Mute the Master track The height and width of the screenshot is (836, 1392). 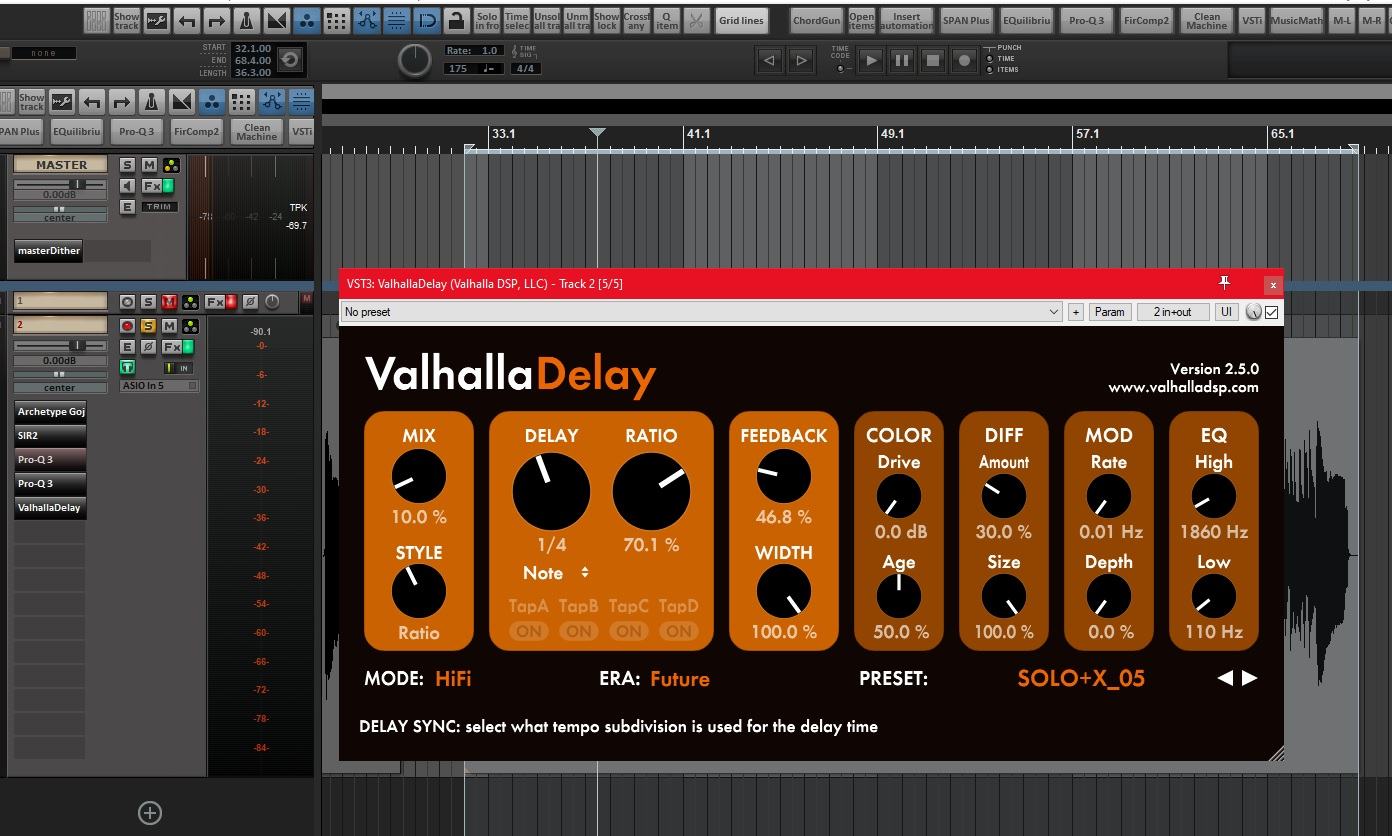[x=148, y=165]
